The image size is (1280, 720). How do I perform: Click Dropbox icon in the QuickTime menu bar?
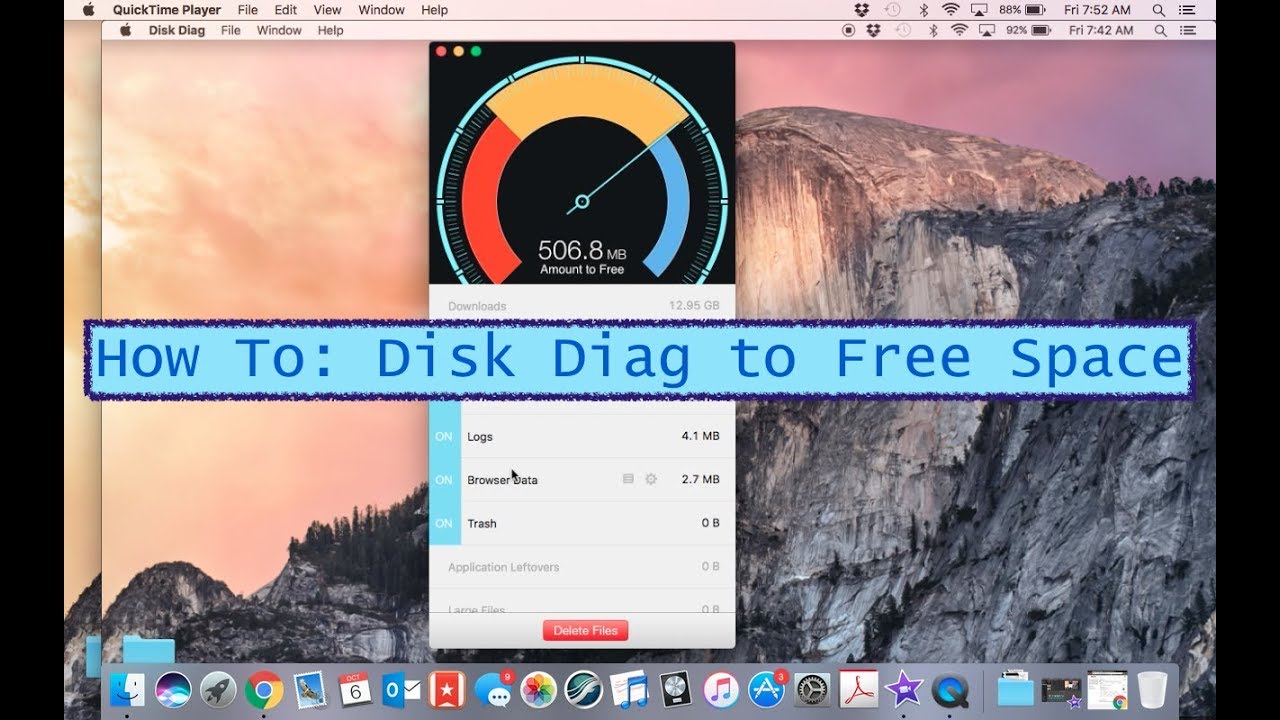coord(862,10)
